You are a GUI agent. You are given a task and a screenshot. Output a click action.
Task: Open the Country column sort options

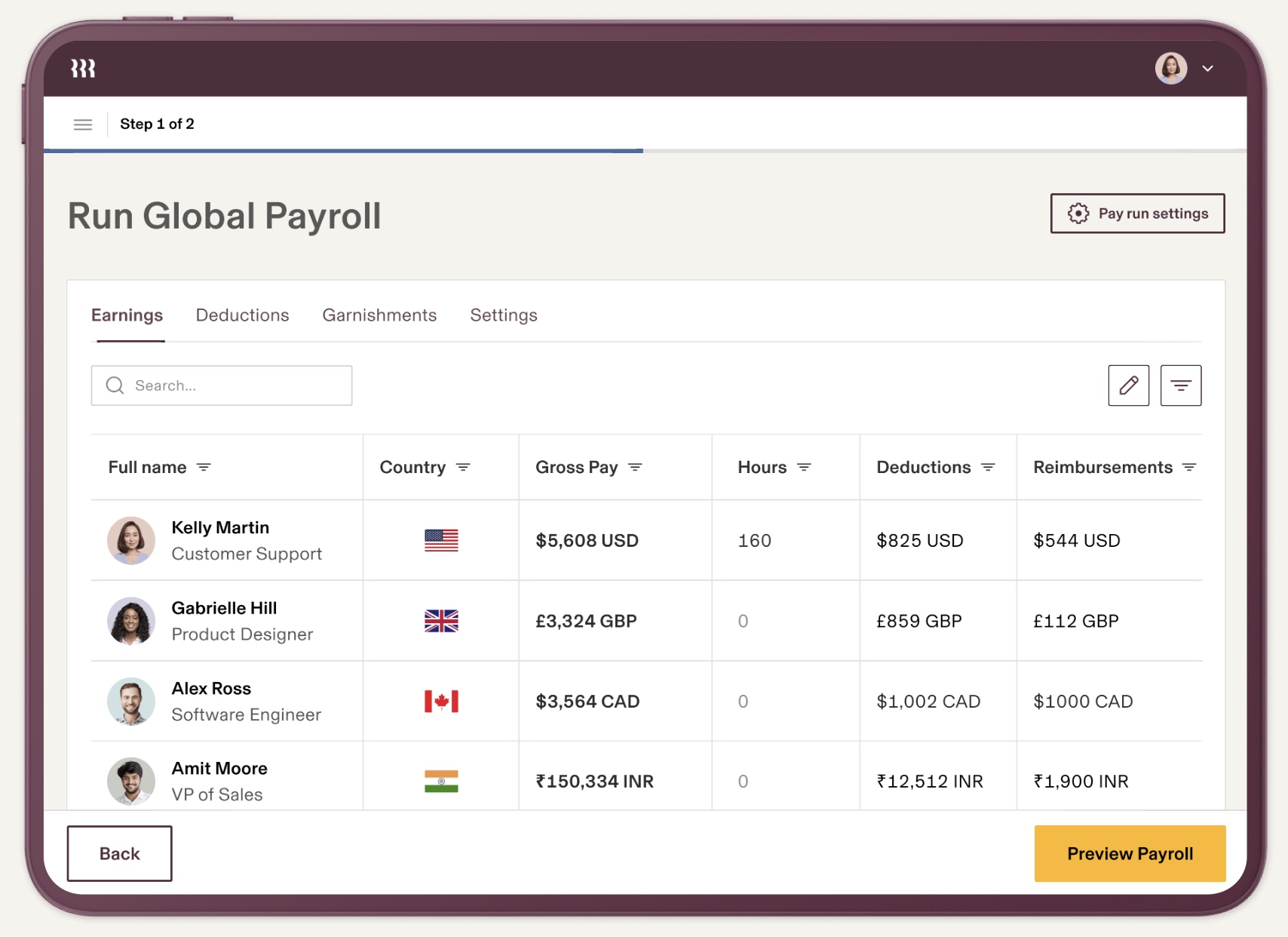point(463,467)
